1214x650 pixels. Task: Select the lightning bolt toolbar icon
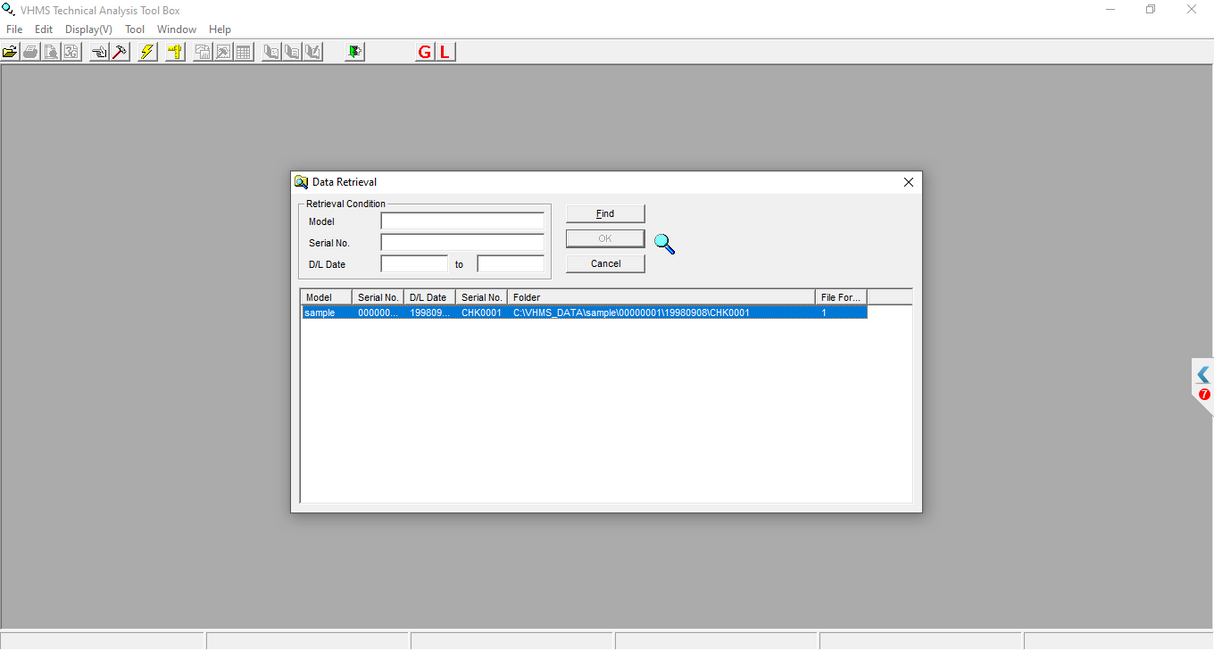pos(146,51)
